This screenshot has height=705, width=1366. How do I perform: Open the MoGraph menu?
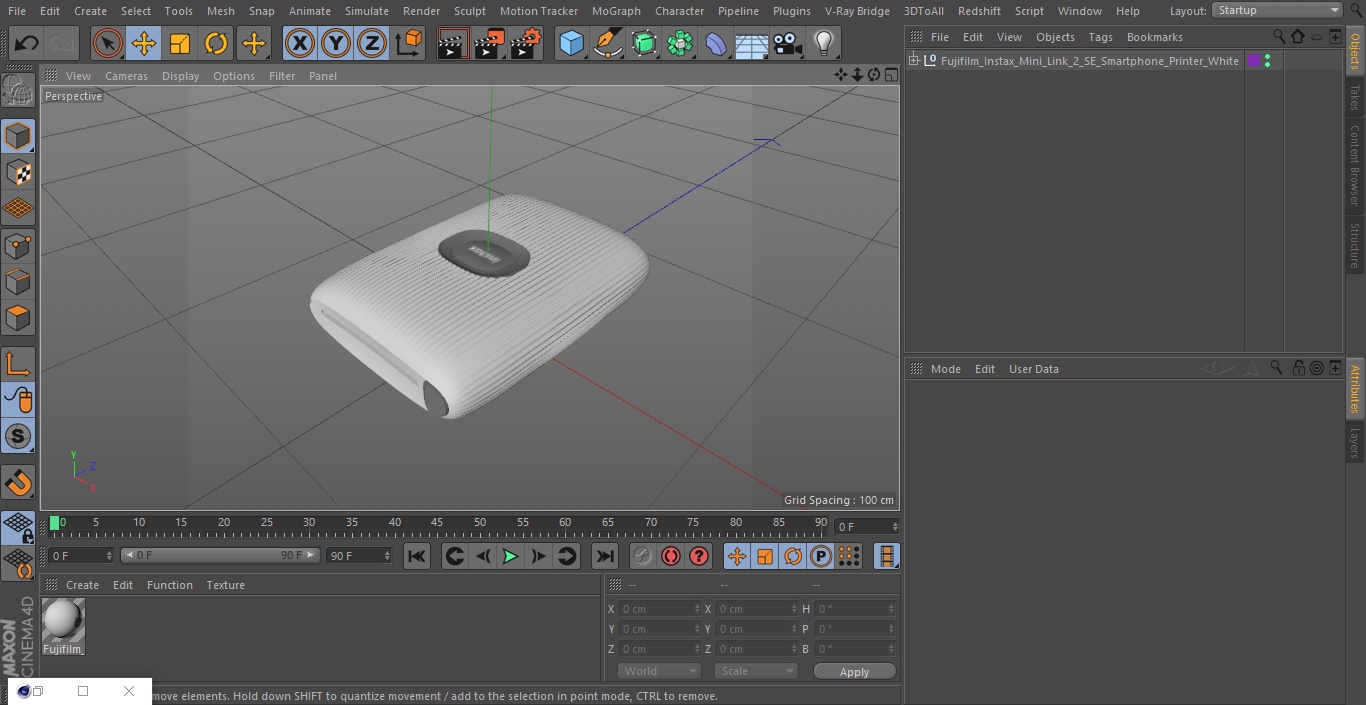(616, 11)
